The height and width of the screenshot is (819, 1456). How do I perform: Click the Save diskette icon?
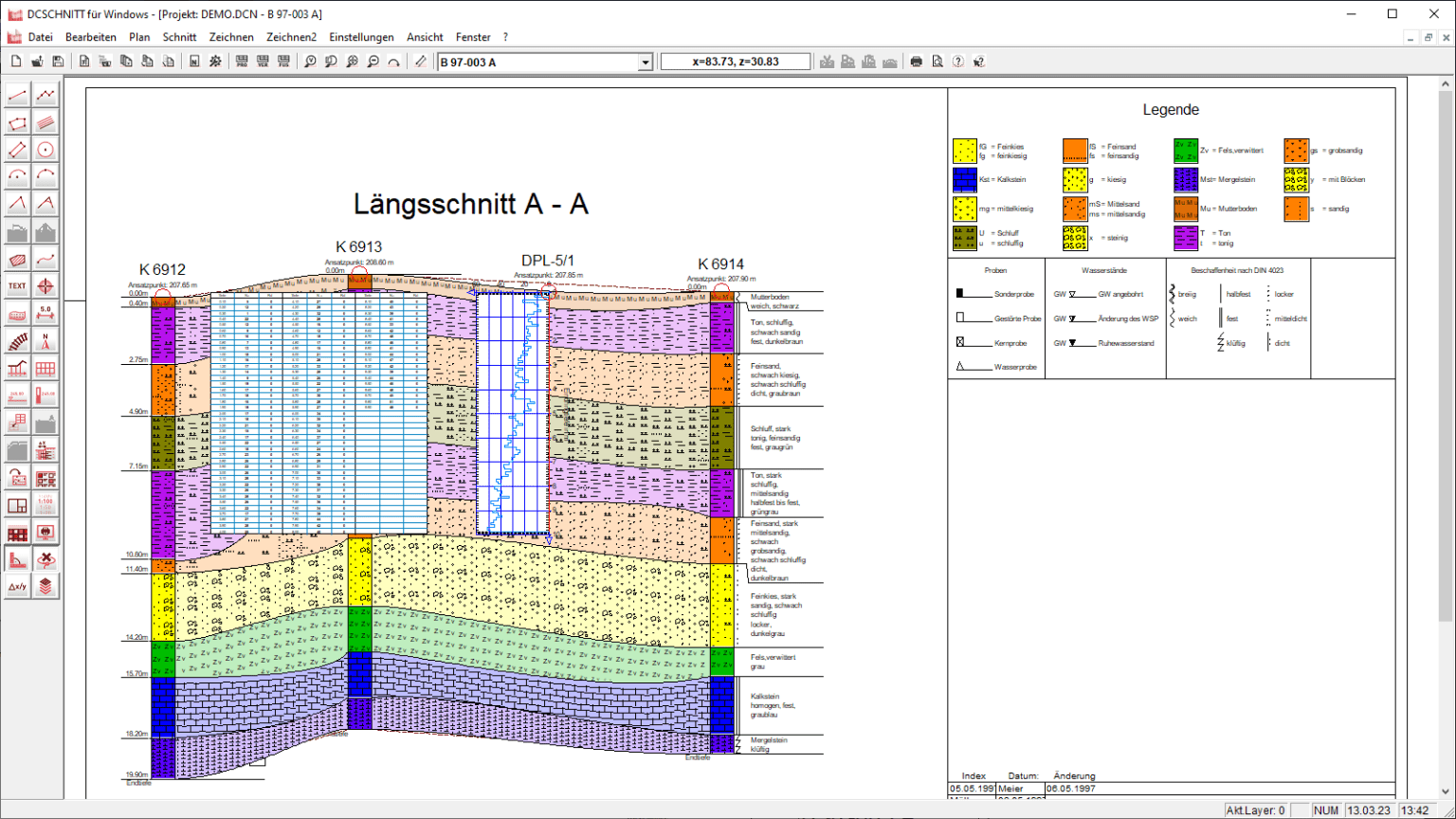(x=58, y=62)
